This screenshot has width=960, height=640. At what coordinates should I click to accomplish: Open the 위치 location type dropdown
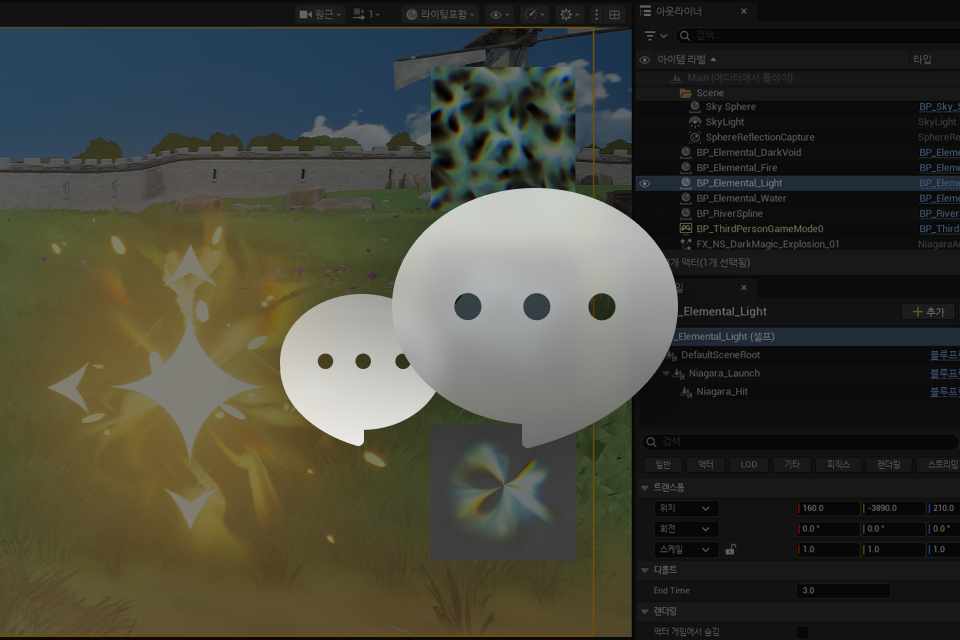(x=686, y=508)
